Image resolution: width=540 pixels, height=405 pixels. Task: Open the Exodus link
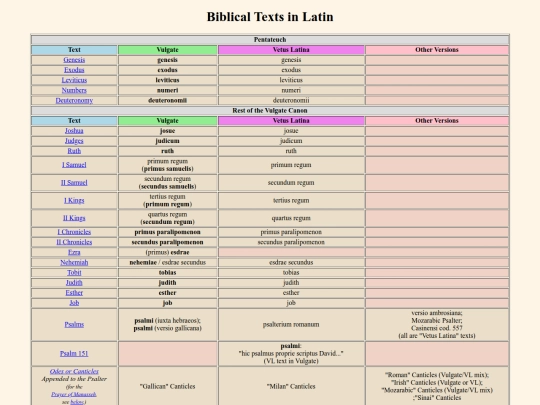pyautogui.click(x=74, y=70)
